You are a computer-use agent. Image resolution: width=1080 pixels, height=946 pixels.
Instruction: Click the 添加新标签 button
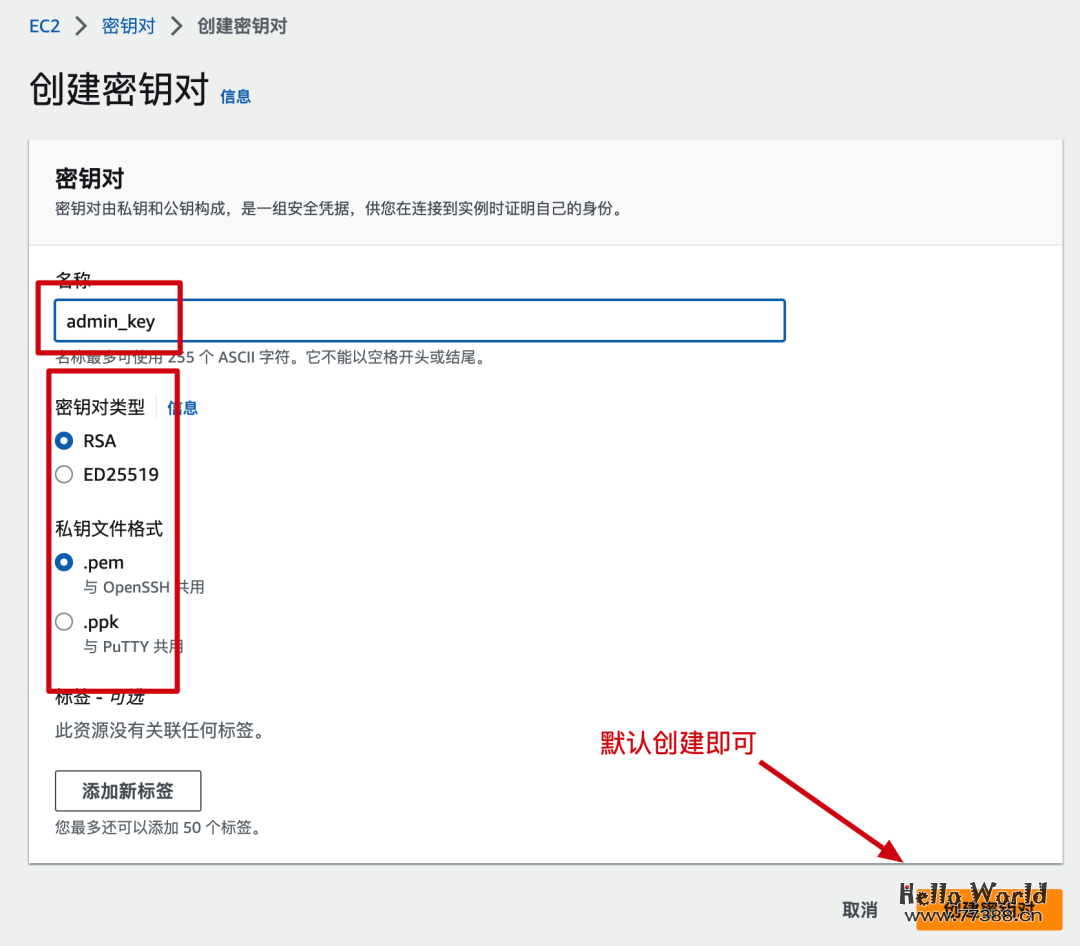127,790
